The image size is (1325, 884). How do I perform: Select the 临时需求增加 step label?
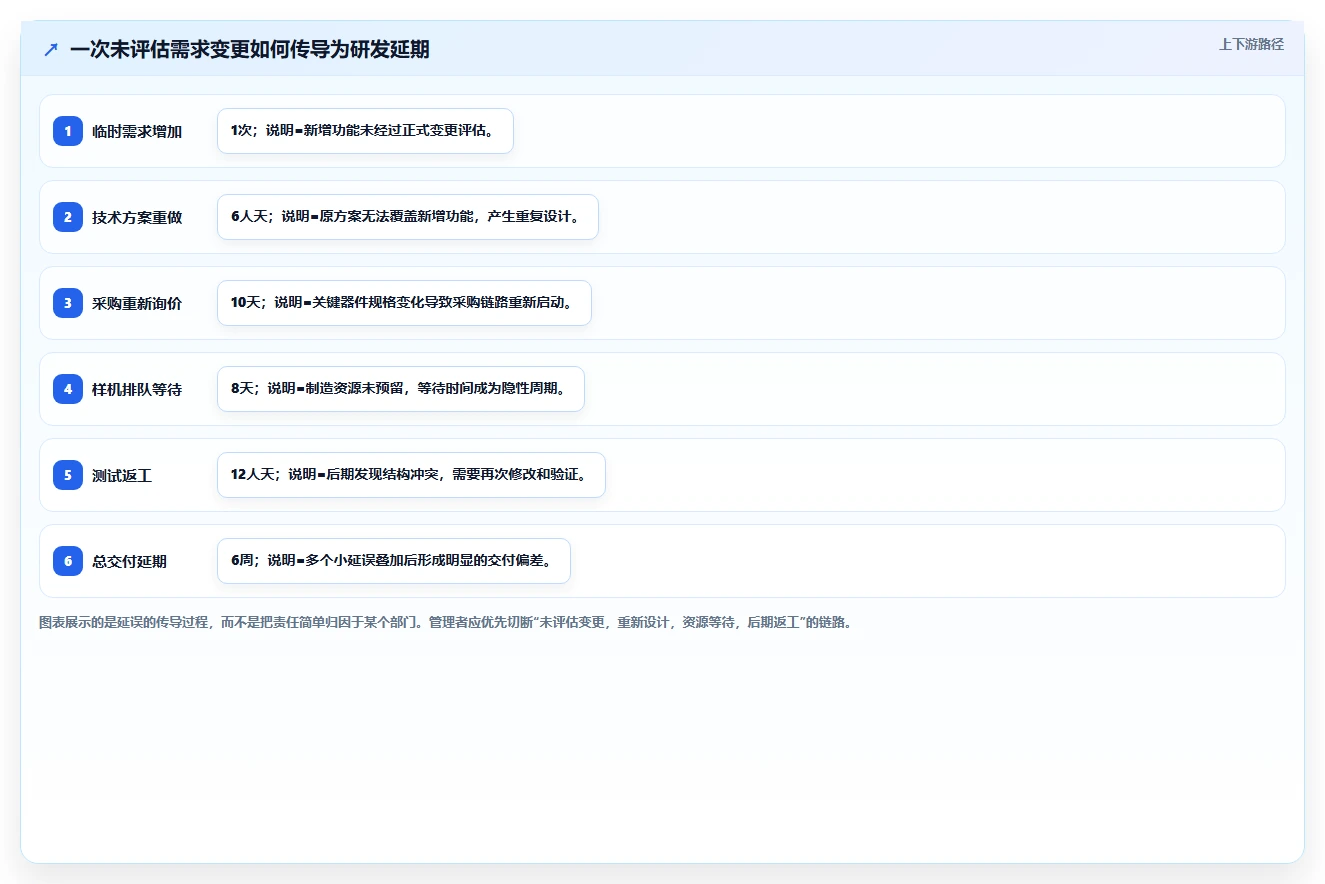point(137,131)
